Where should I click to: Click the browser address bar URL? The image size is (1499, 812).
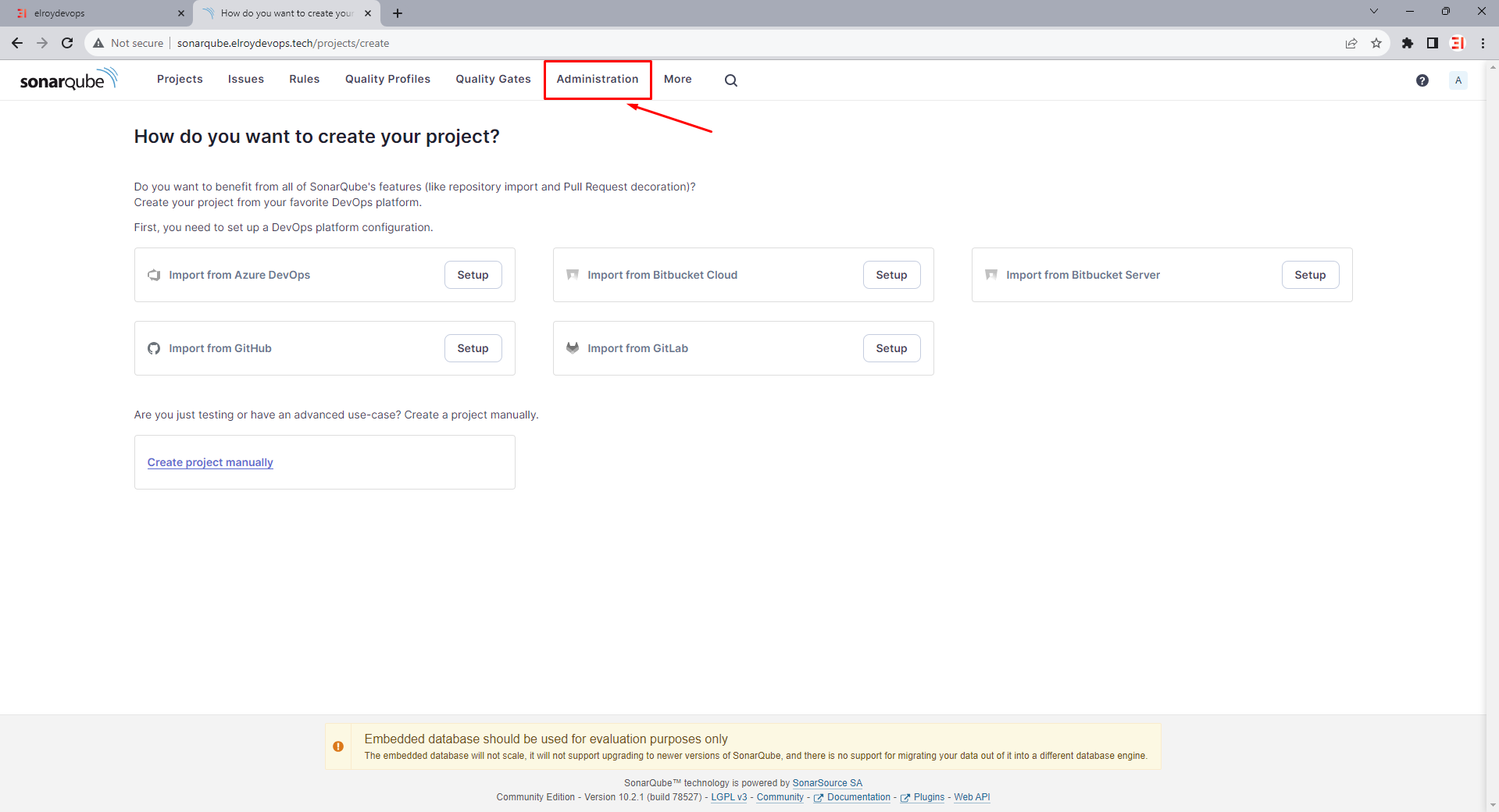pos(283,43)
